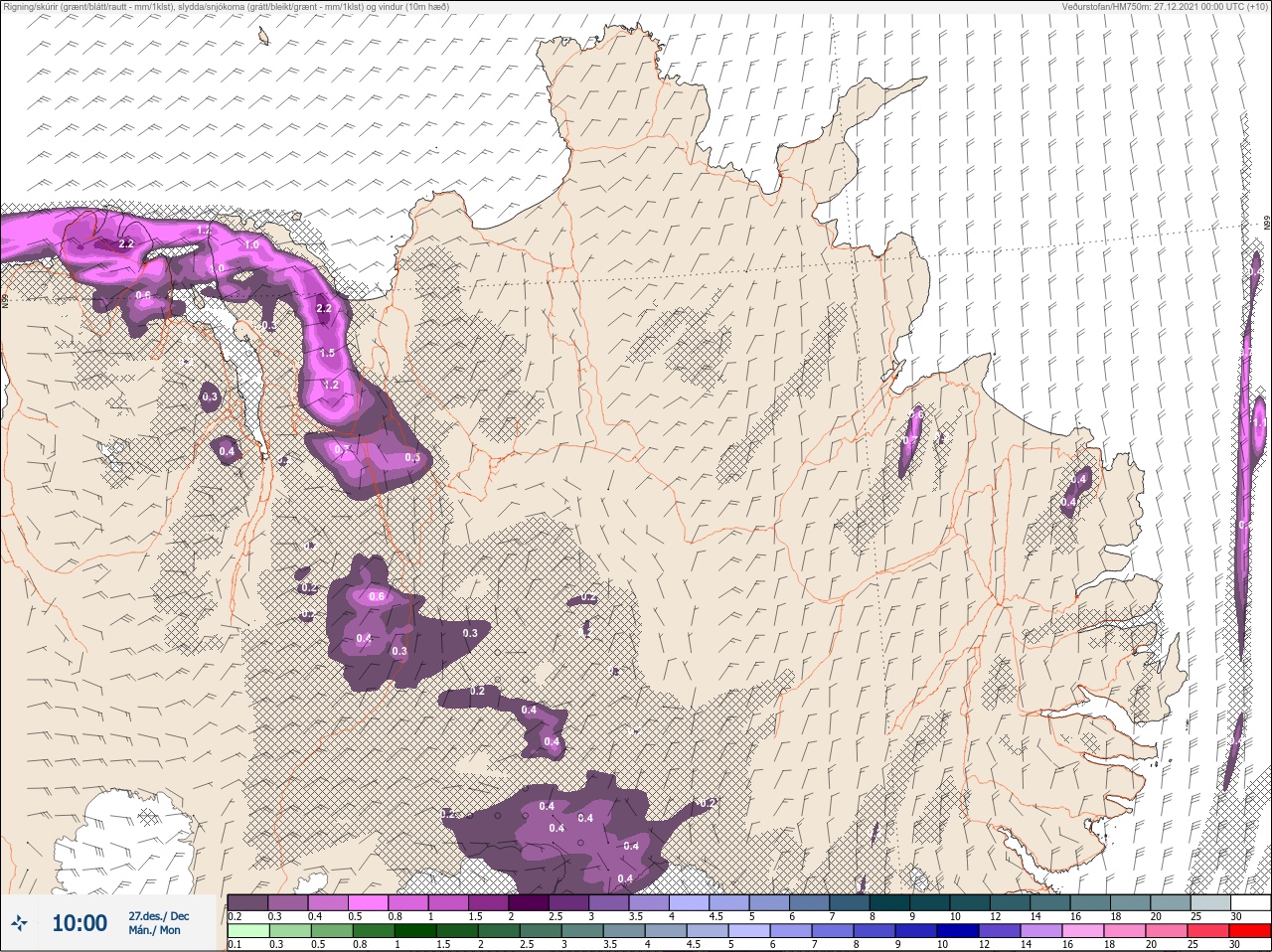1272x952 pixels.
Task: Click the 0.7 value in the northwest snow band
Action: [341, 449]
